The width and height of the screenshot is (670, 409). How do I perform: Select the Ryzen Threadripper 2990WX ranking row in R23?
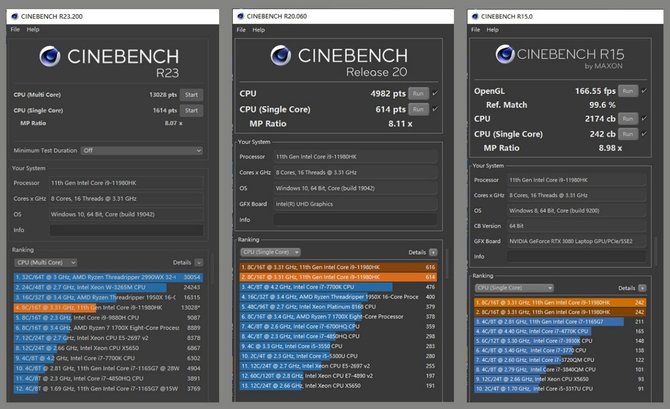[109, 277]
